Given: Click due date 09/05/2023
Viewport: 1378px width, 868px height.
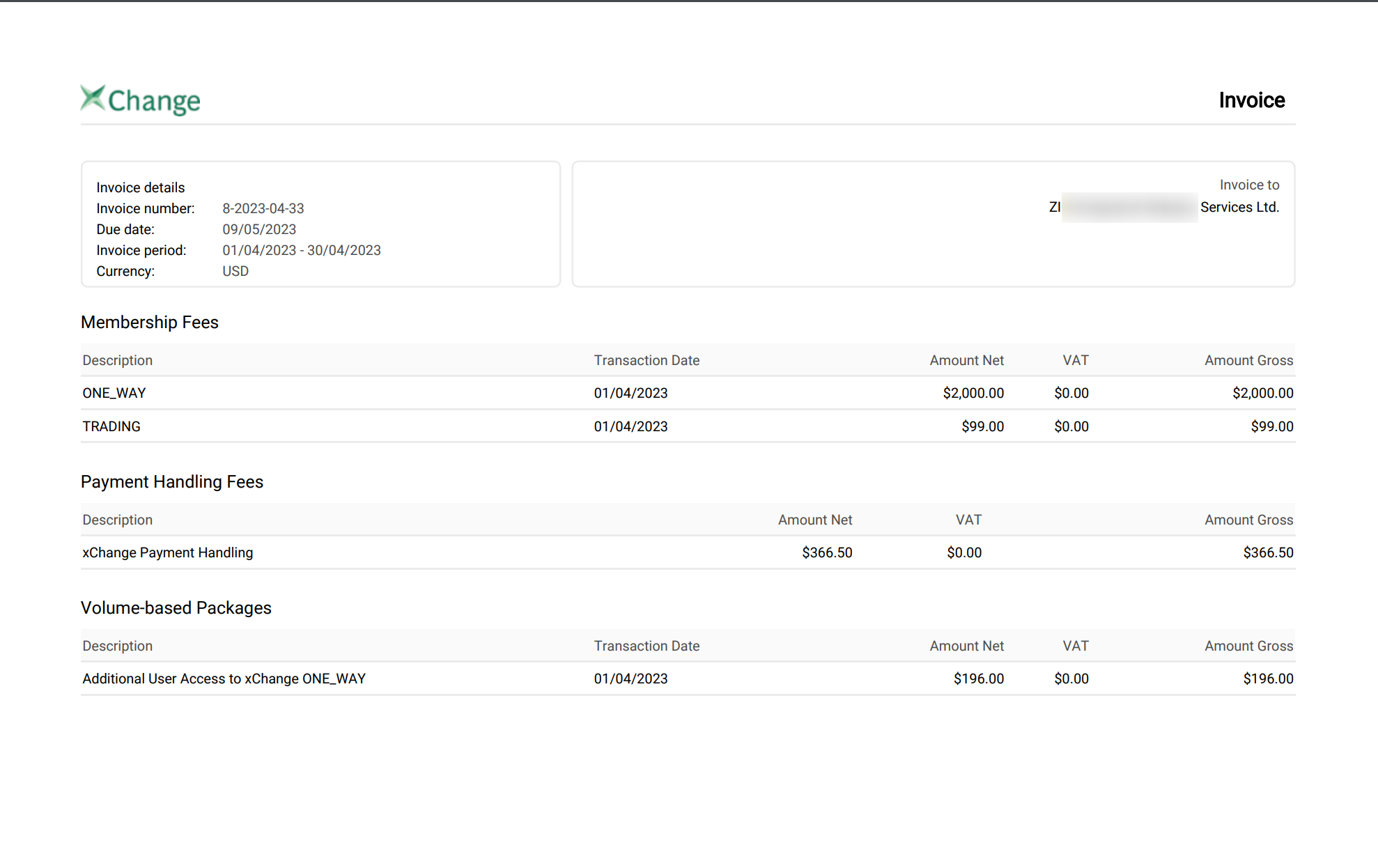Looking at the screenshot, I should click(259, 229).
